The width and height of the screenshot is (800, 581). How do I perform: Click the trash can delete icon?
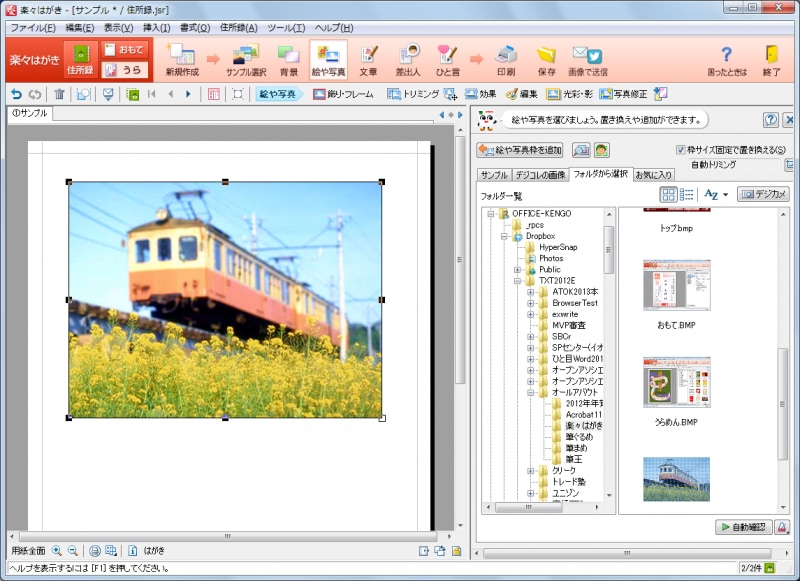(59, 94)
